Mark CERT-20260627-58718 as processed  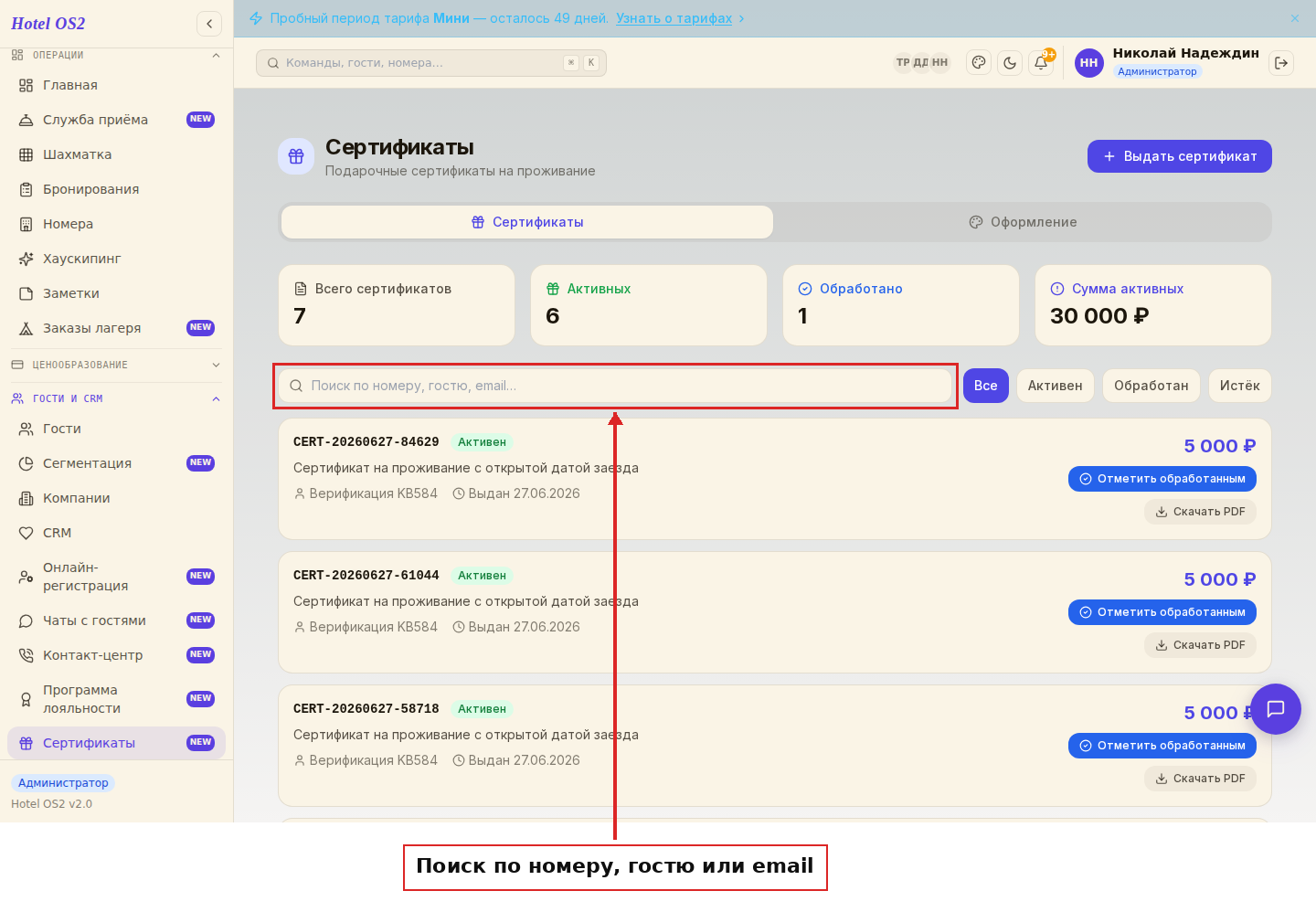(1162, 746)
